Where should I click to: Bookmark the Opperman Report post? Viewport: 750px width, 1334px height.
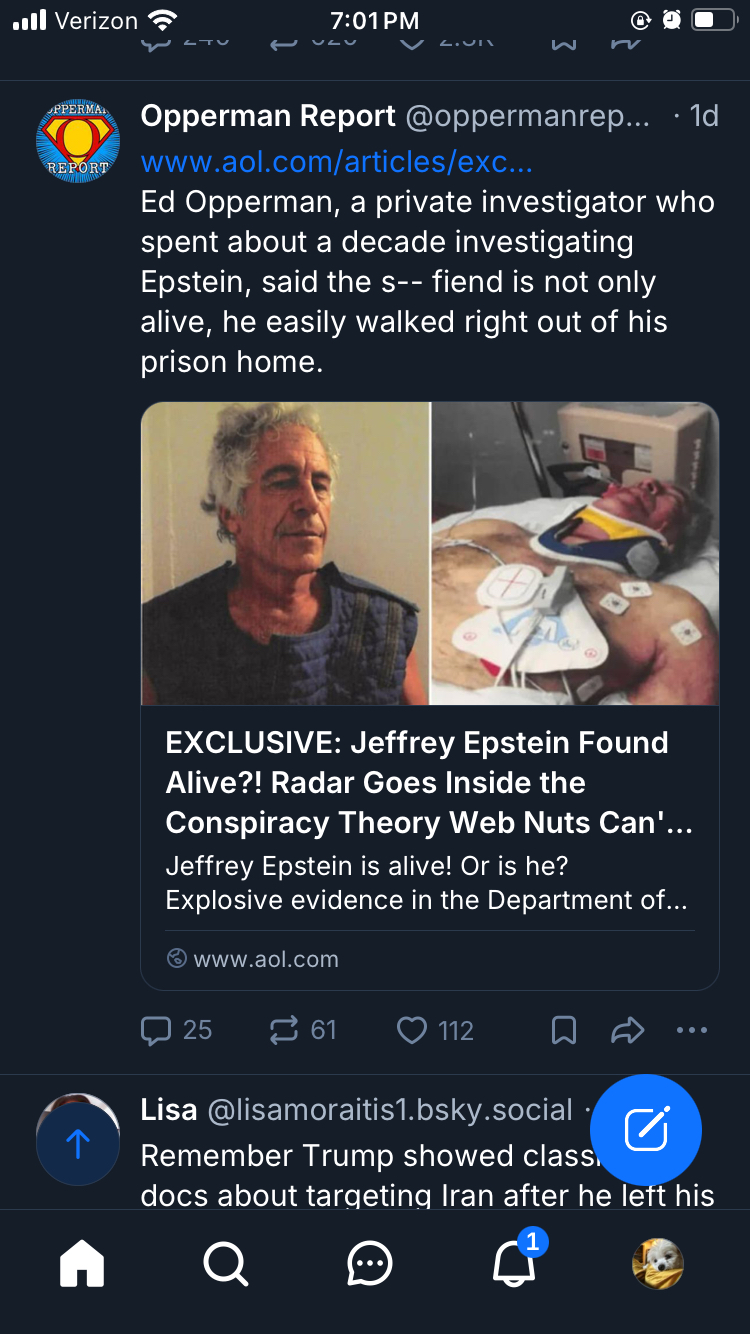(x=564, y=1030)
